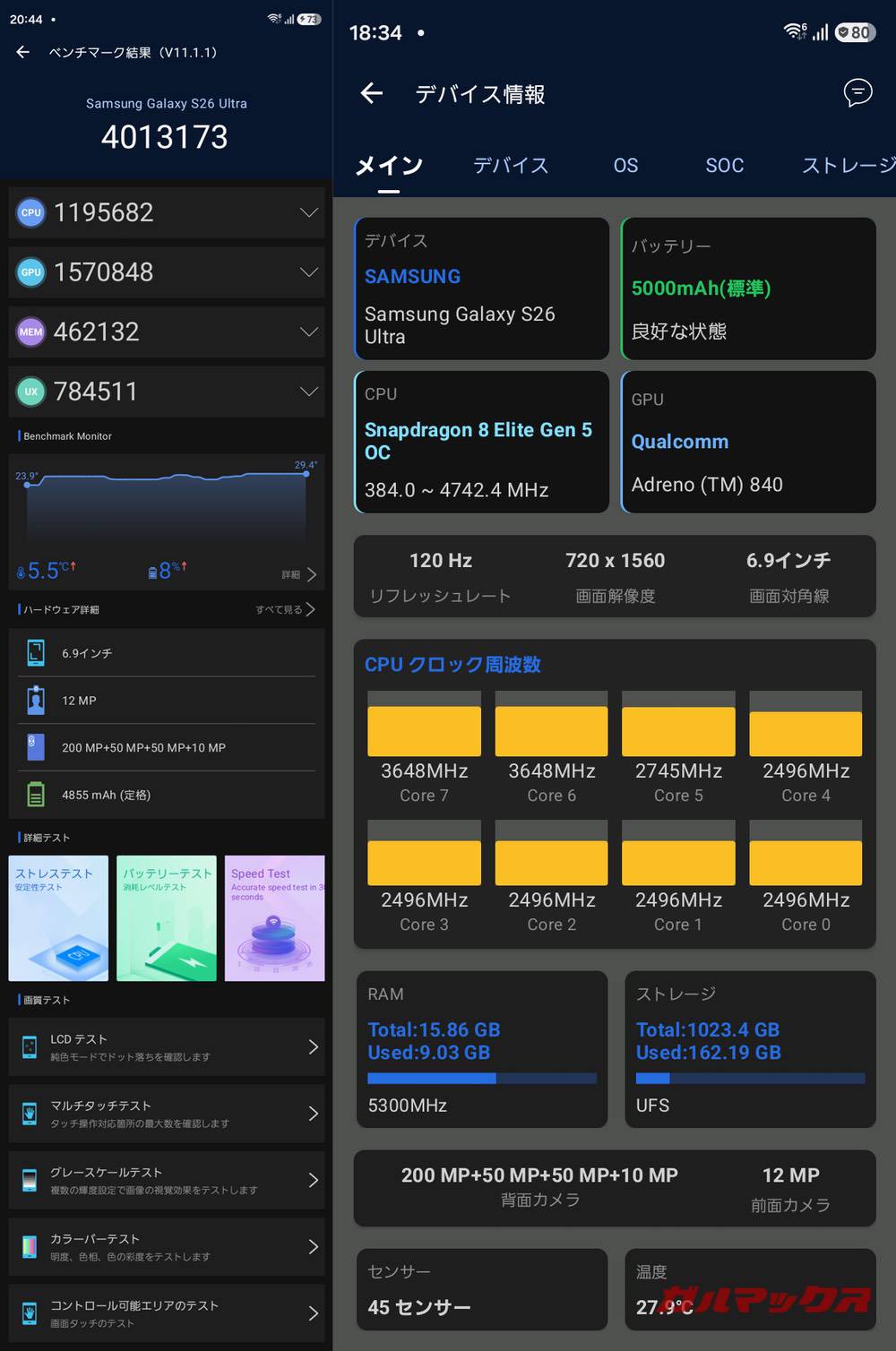Tap the RAM usage progress bar
This screenshot has height=1351, width=896.
pyautogui.click(x=481, y=1079)
